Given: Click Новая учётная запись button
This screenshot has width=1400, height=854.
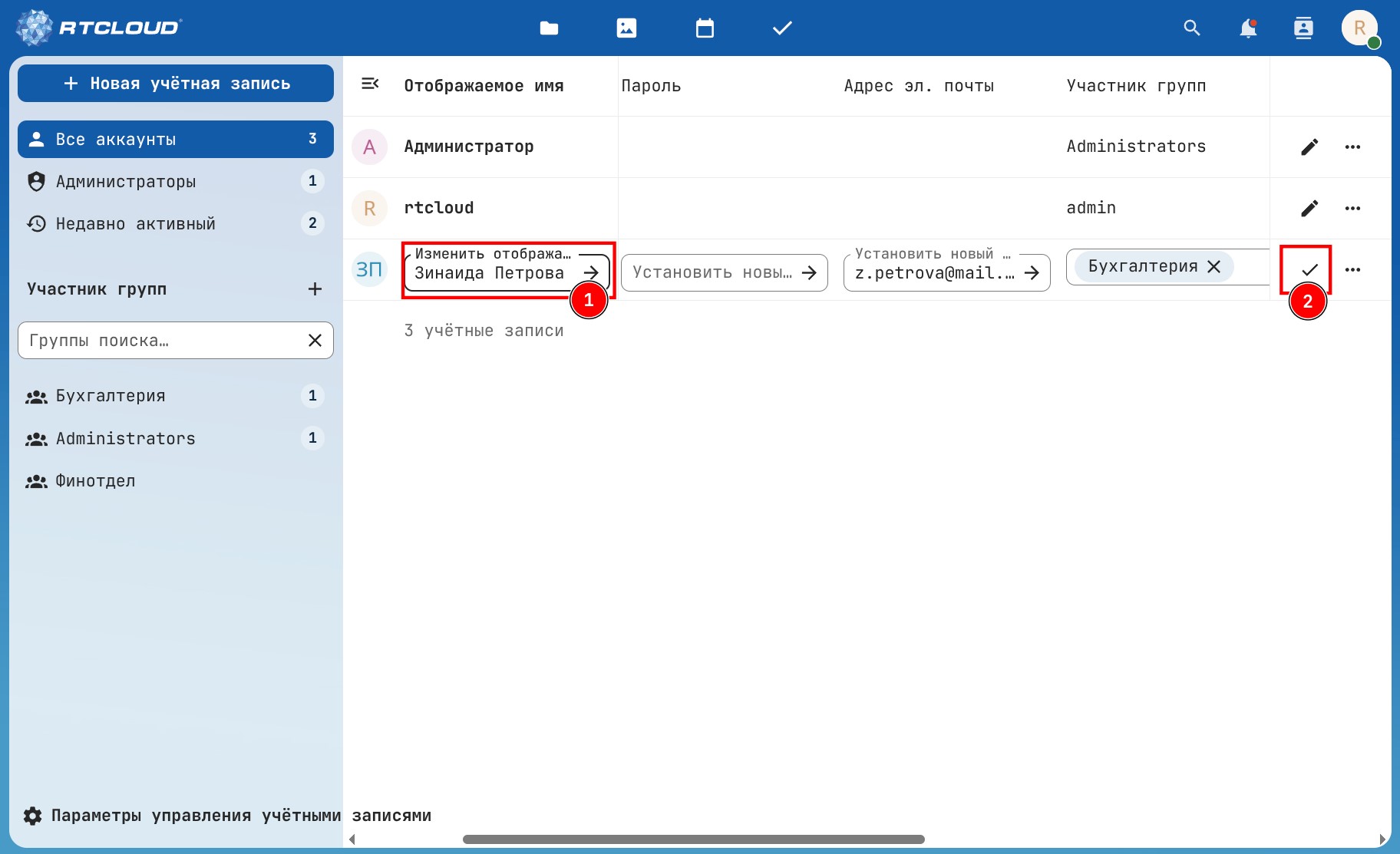Looking at the screenshot, I should tap(176, 84).
